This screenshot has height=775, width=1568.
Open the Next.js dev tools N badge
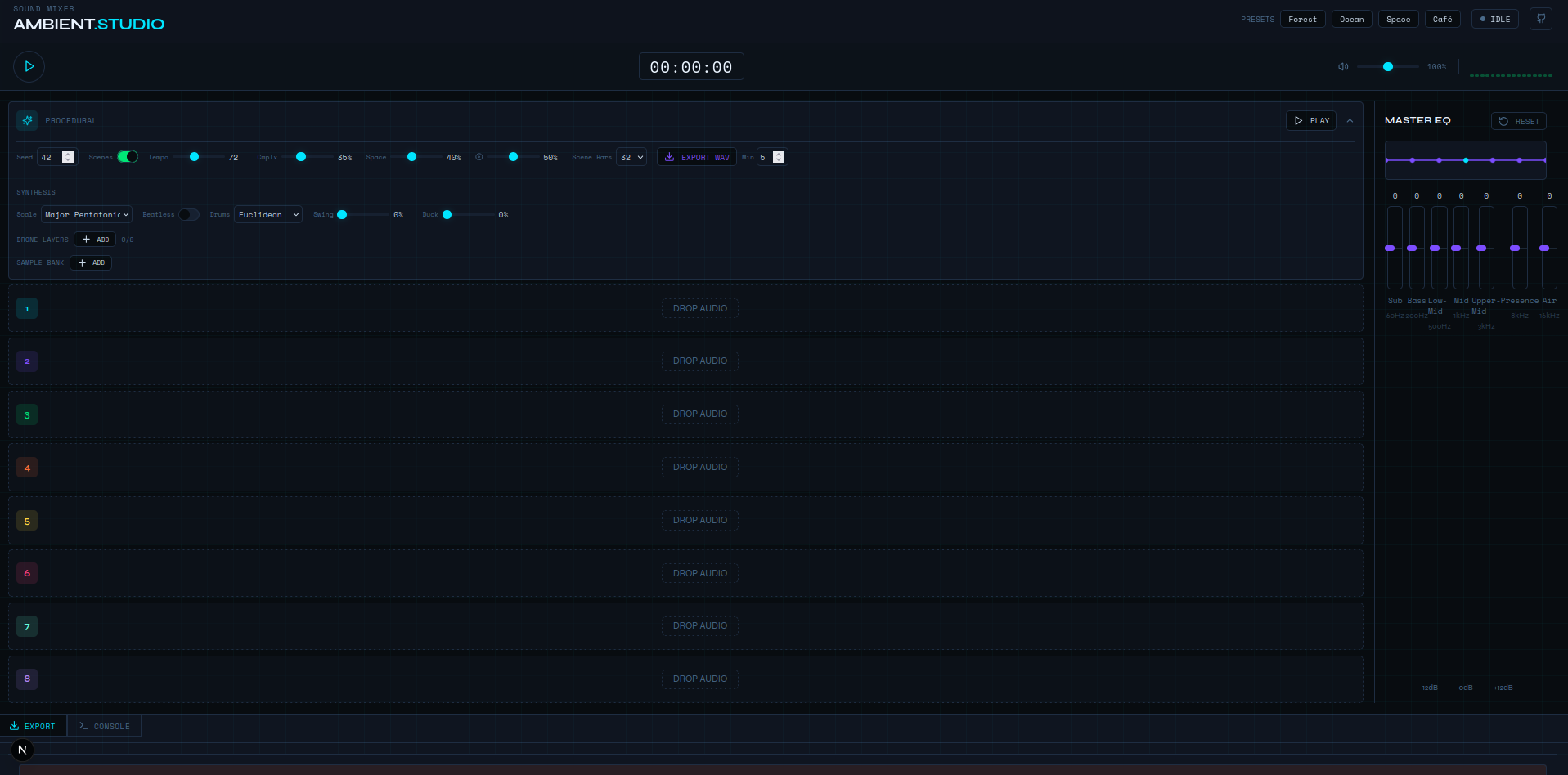22,750
